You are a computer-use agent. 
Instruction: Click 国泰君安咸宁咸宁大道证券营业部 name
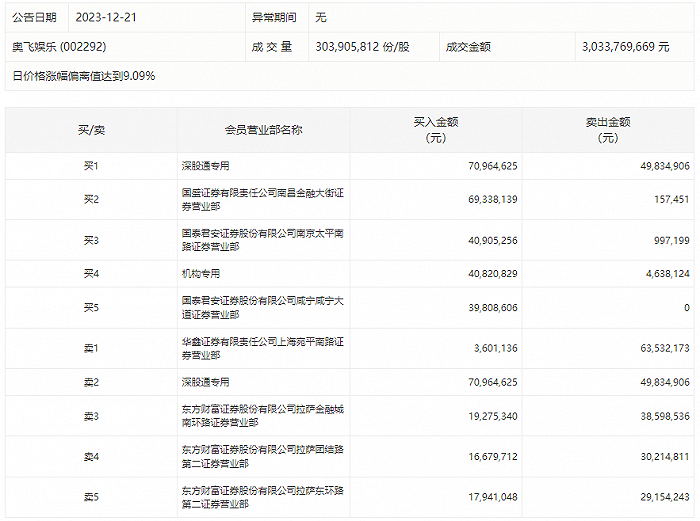[262, 308]
